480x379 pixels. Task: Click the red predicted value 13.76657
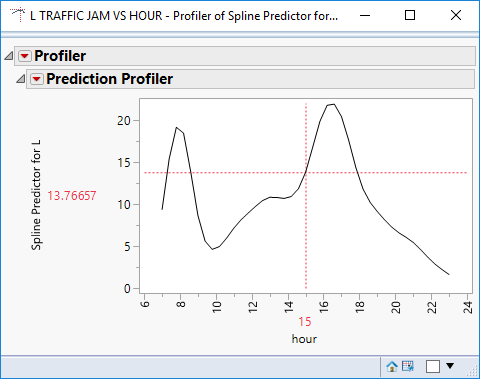click(x=71, y=196)
